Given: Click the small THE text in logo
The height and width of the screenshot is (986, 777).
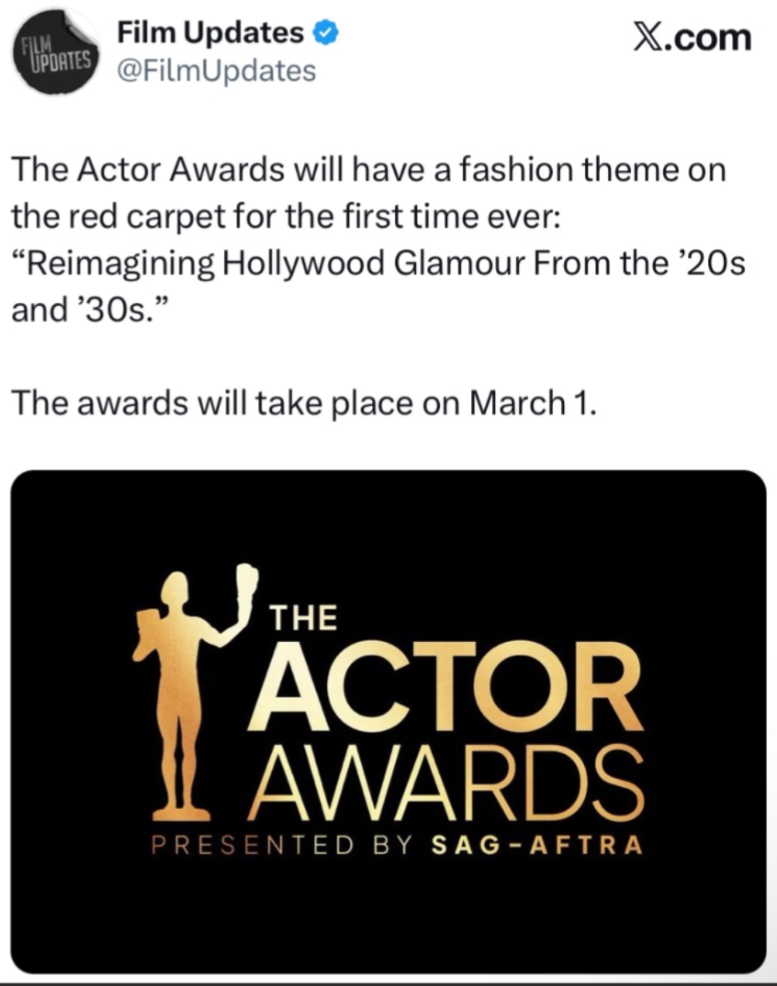Looking at the screenshot, I should pyautogui.click(x=304, y=619).
